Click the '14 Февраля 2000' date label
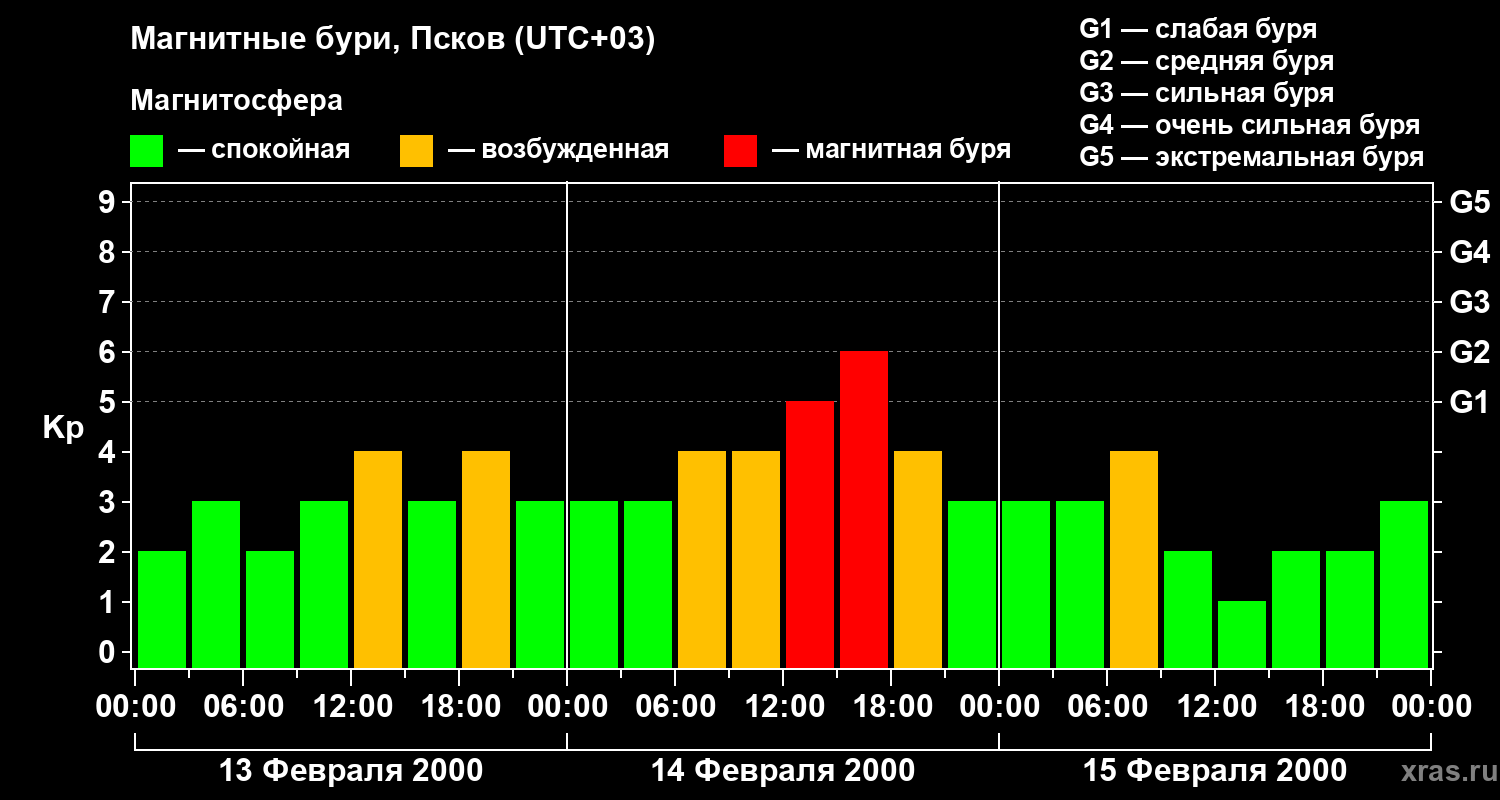1500x800 pixels. [x=782, y=771]
